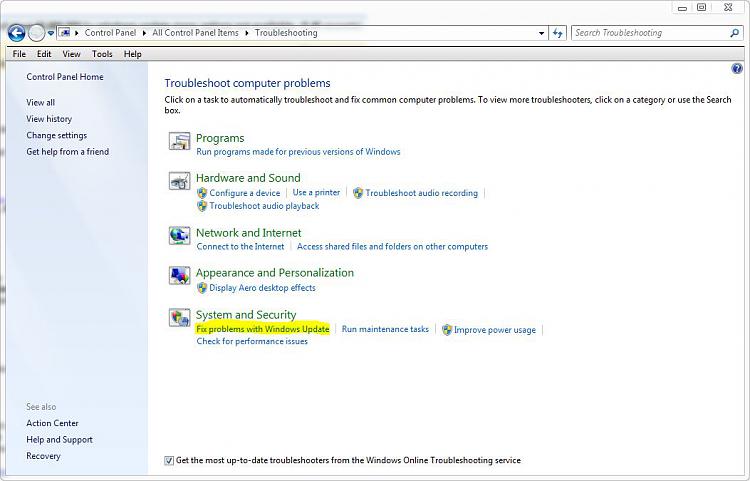Open Display Aero desktop effects
Image resolution: width=750 pixels, height=481 pixels.
[x=262, y=288]
